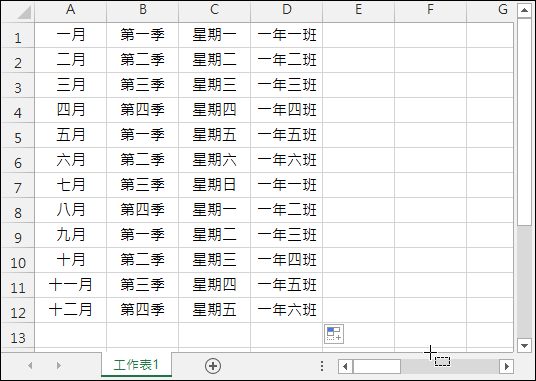This screenshot has height=381, width=536.
Task: Select row 4 header
Action: (x=18, y=110)
